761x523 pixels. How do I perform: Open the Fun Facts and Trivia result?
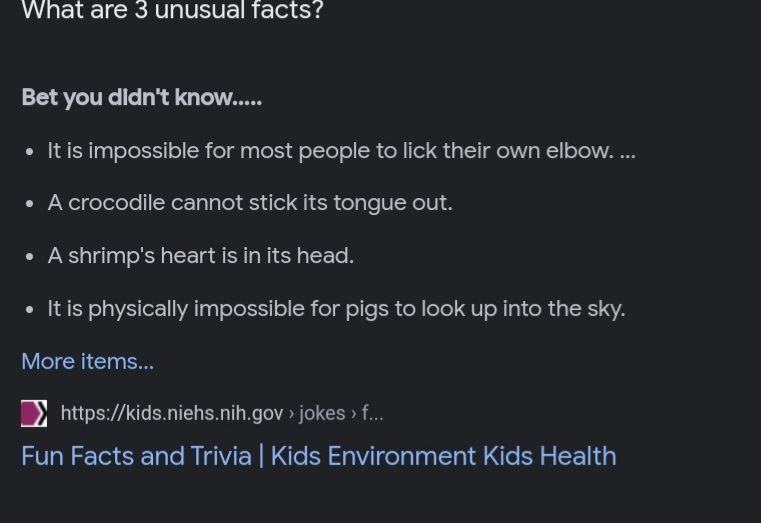pyautogui.click(x=319, y=456)
